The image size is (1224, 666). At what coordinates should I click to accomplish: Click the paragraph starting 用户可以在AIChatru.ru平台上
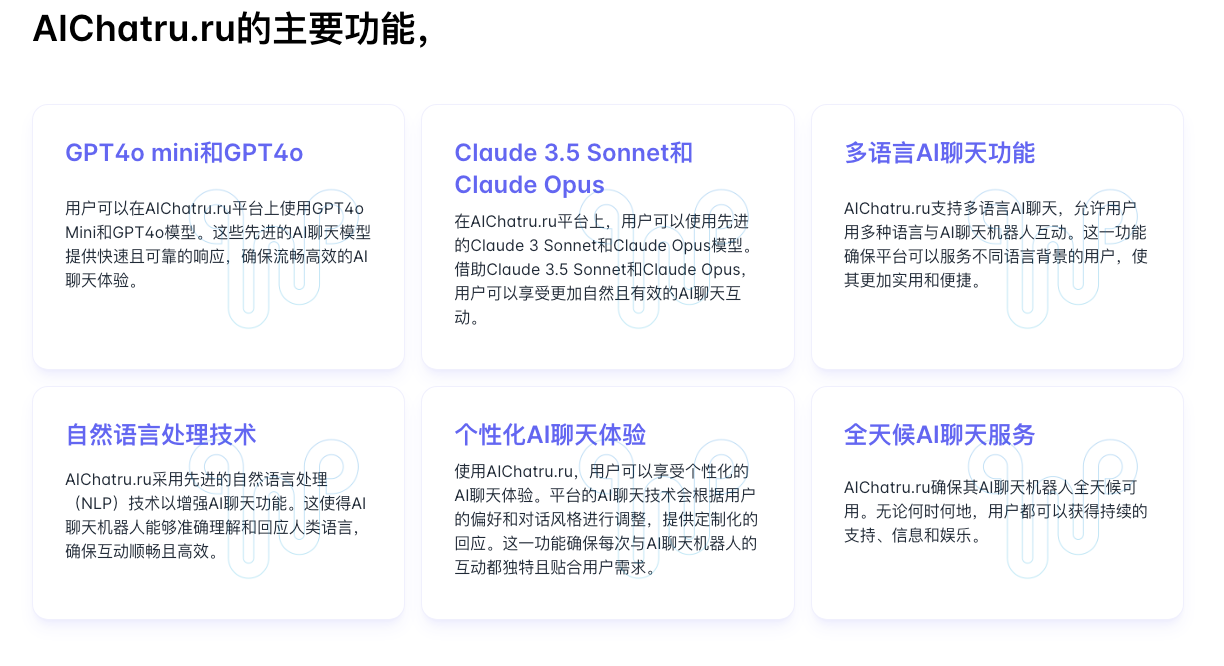pyautogui.click(x=218, y=244)
